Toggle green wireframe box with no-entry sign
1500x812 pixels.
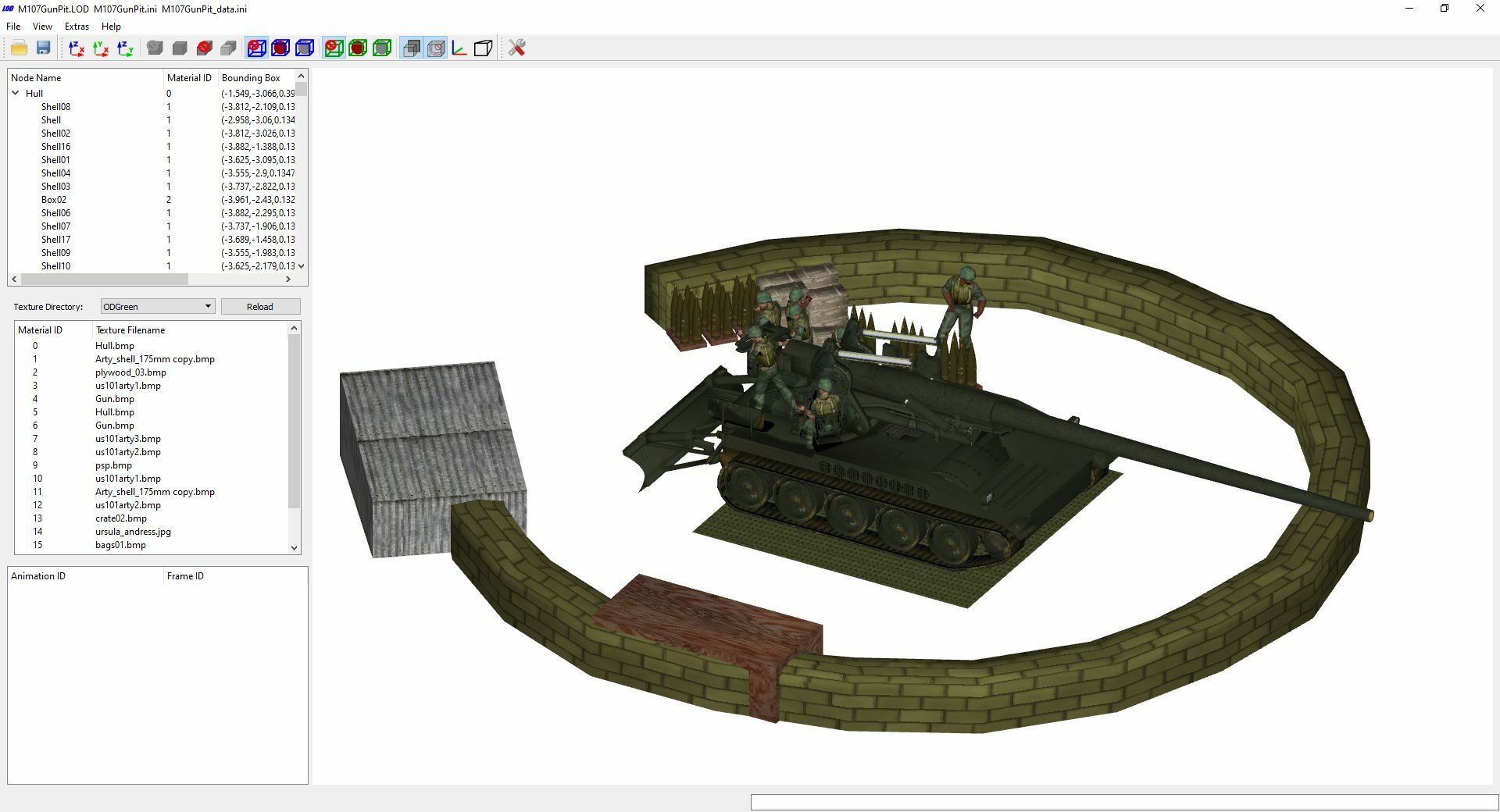coord(334,48)
